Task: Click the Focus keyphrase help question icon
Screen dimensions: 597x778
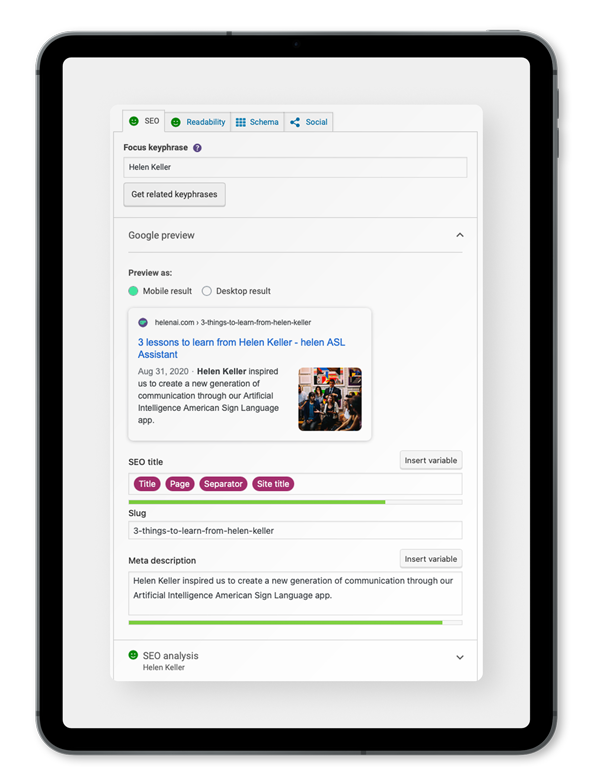Action: tap(197, 148)
